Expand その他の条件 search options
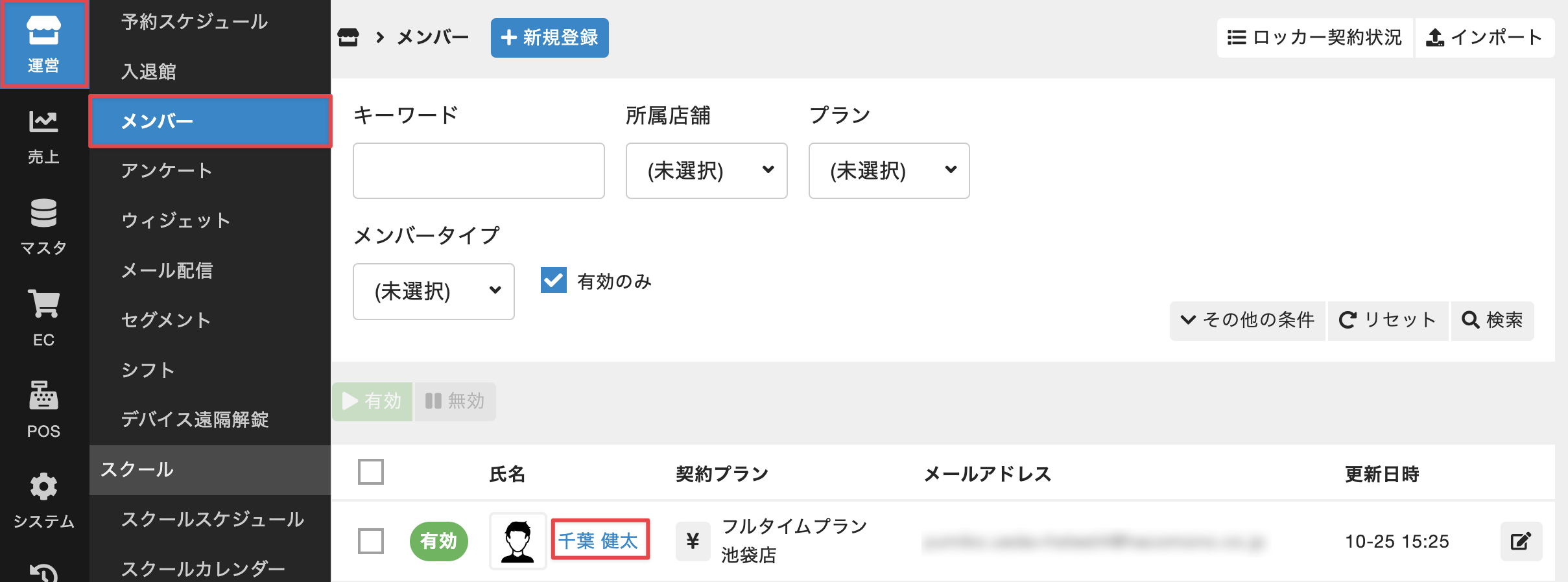The width and height of the screenshot is (1568, 582). tap(1247, 320)
